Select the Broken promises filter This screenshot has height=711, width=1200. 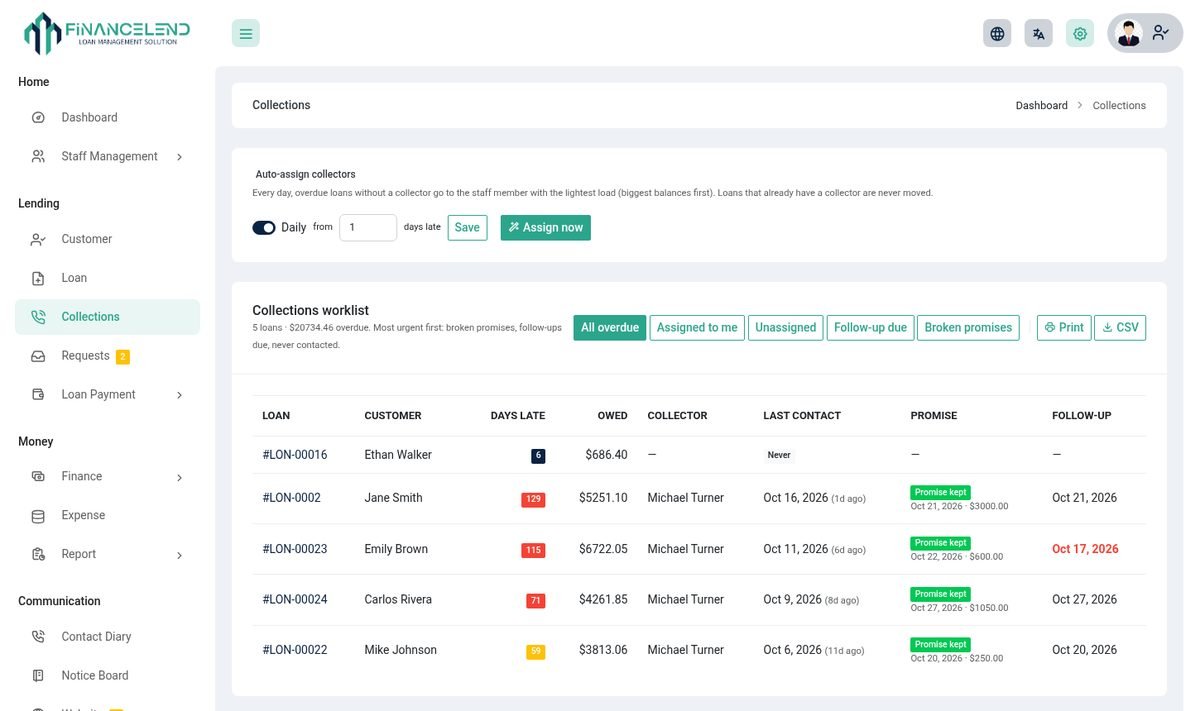968,328
